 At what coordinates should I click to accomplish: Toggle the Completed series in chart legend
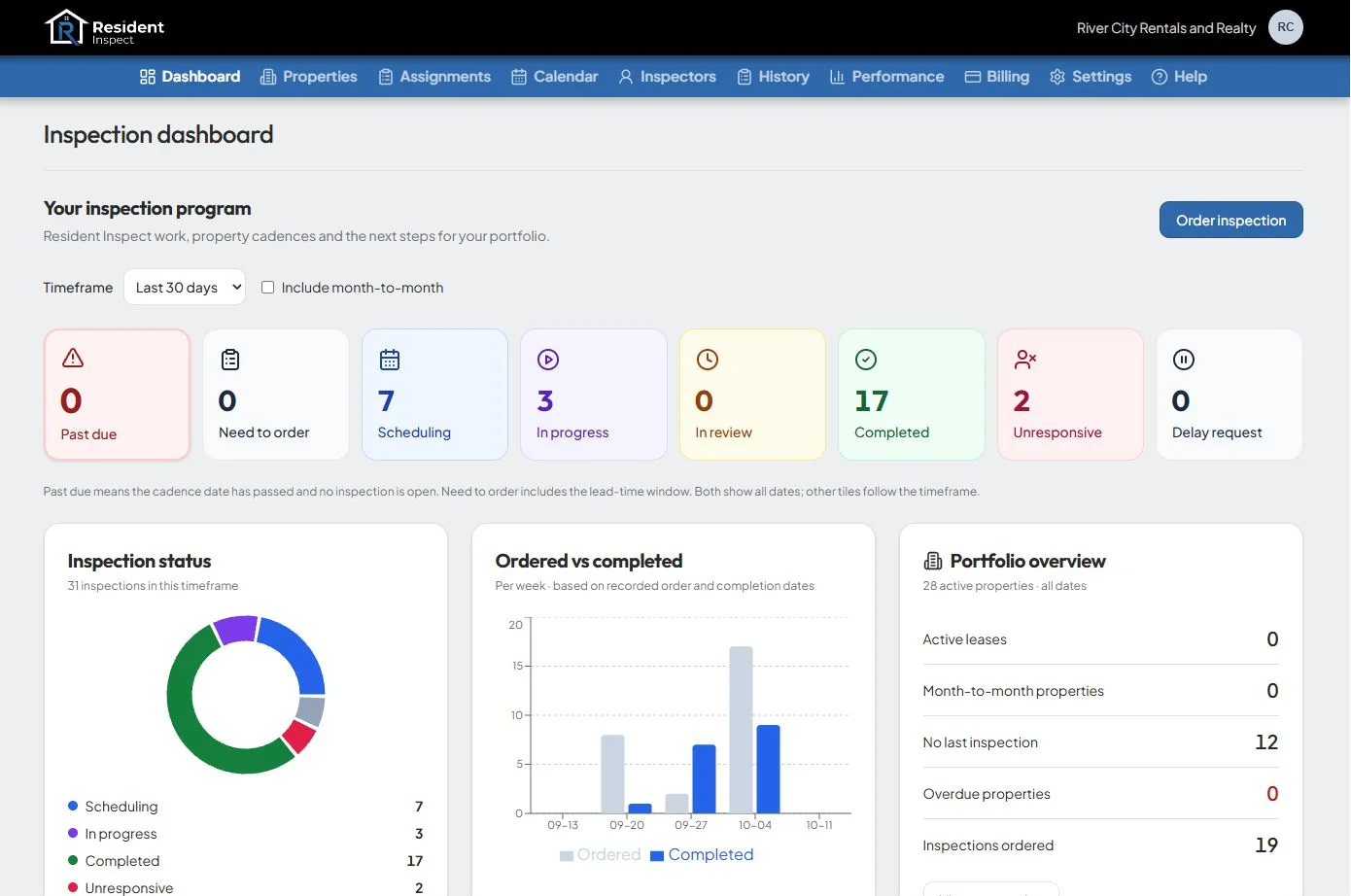click(702, 855)
